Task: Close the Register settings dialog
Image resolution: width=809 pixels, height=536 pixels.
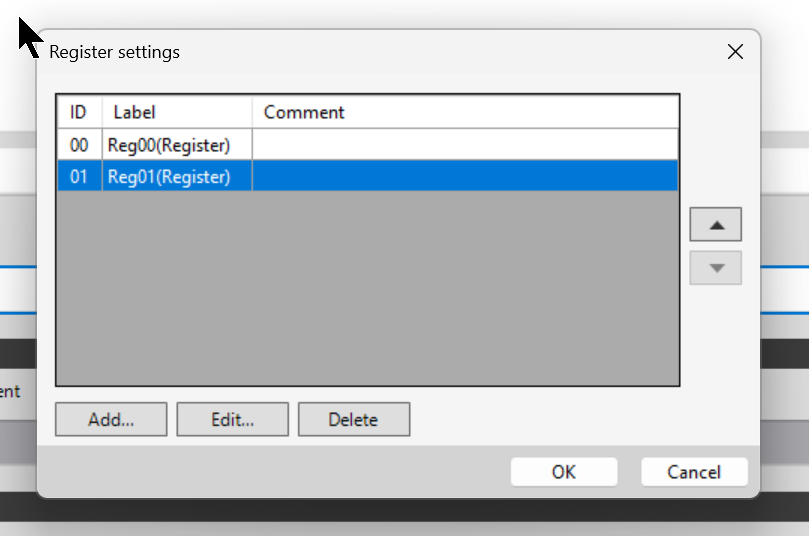Action: (735, 52)
